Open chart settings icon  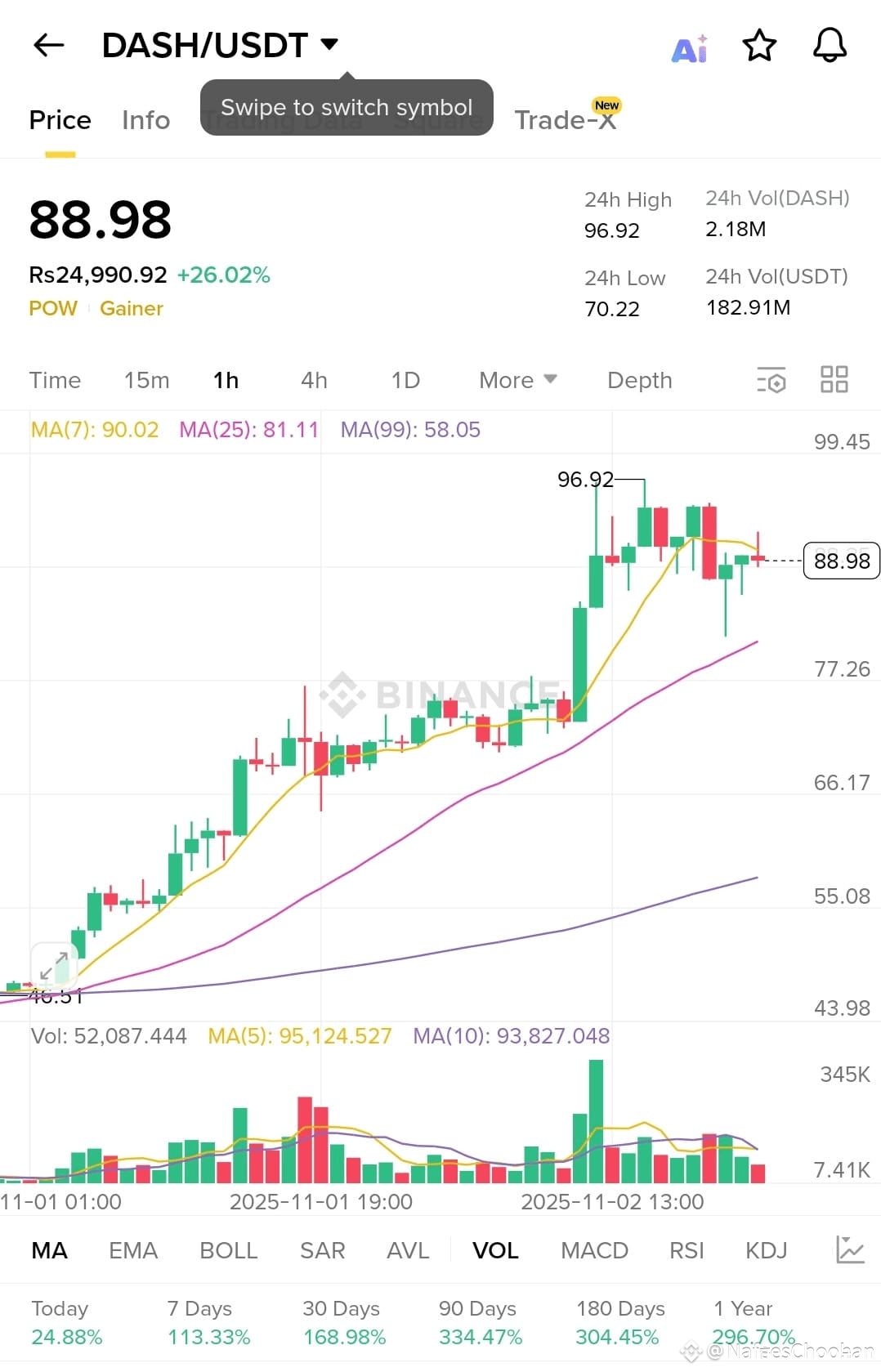[771, 380]
